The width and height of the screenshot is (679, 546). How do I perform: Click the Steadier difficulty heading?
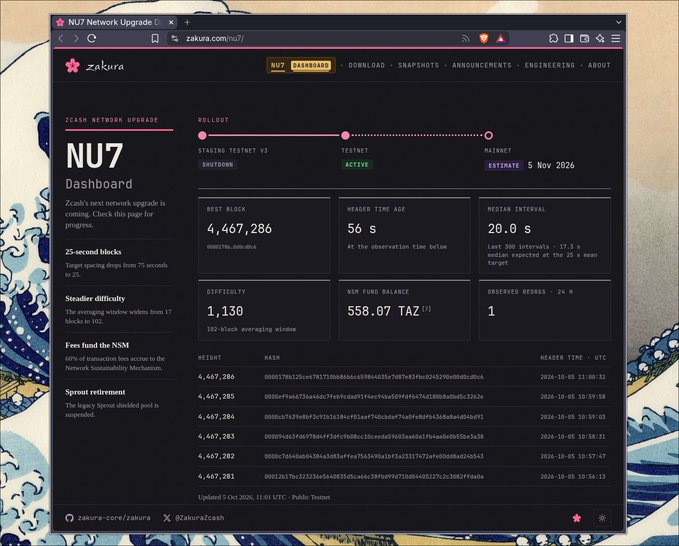click(x=95, y=298)
